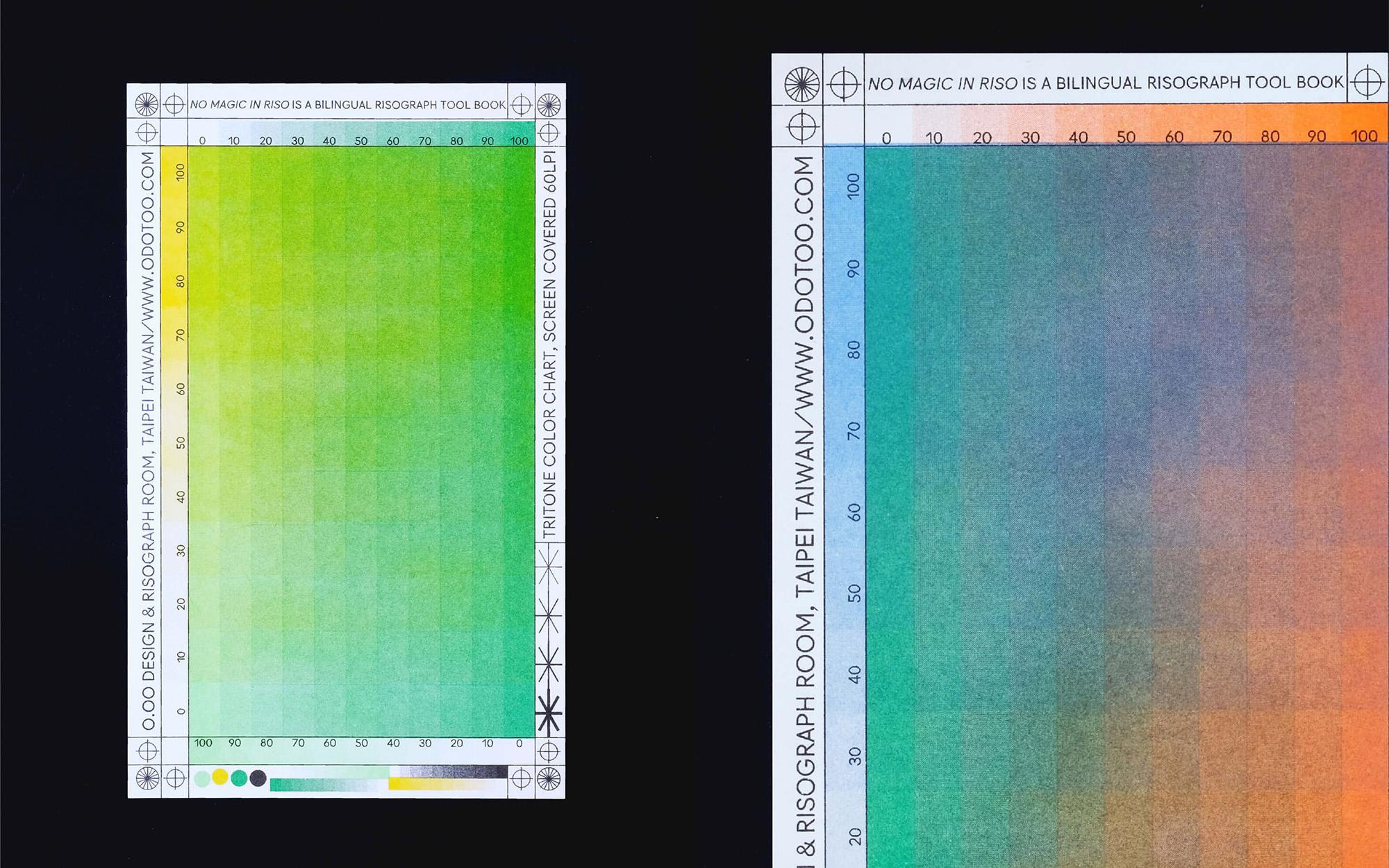Click registration crosshair left of right card's title text
Image resolution: width=1389 pixels, height=868 pixels.
[x=844, y=84]
